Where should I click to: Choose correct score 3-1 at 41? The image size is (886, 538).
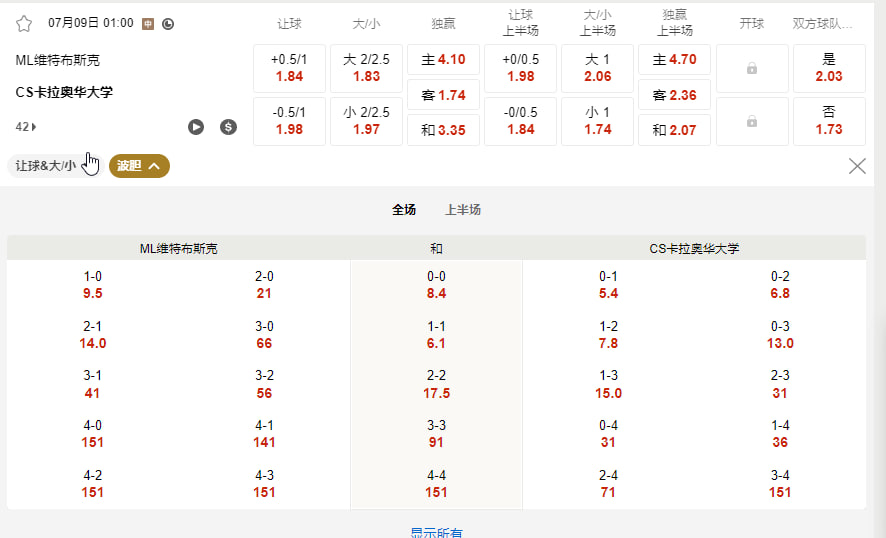[x=93, y=384]
